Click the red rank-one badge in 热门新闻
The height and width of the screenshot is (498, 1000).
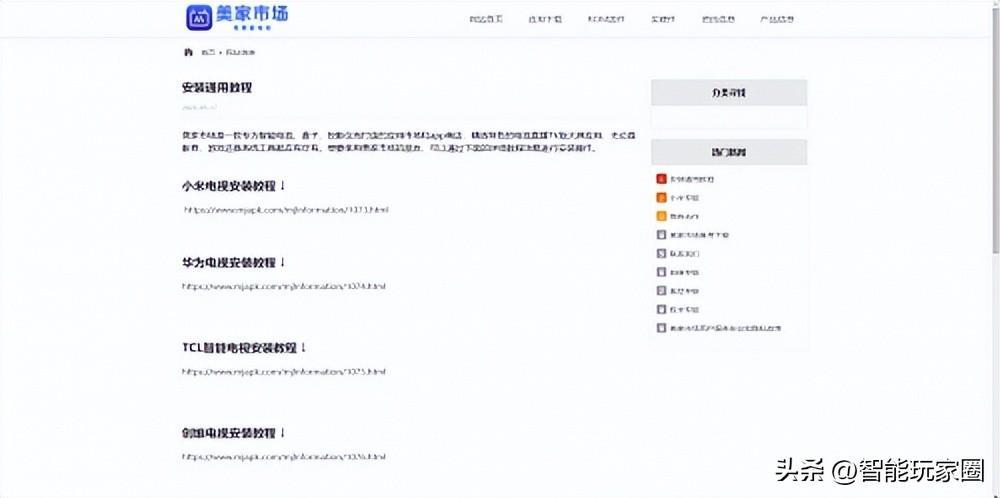[x=661, y=179]
